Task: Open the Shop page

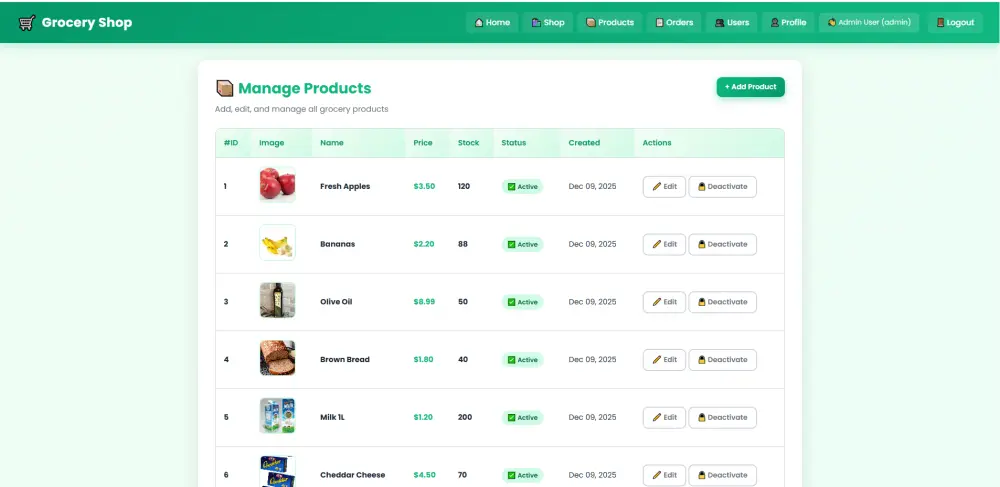Action: coord(548,22)
